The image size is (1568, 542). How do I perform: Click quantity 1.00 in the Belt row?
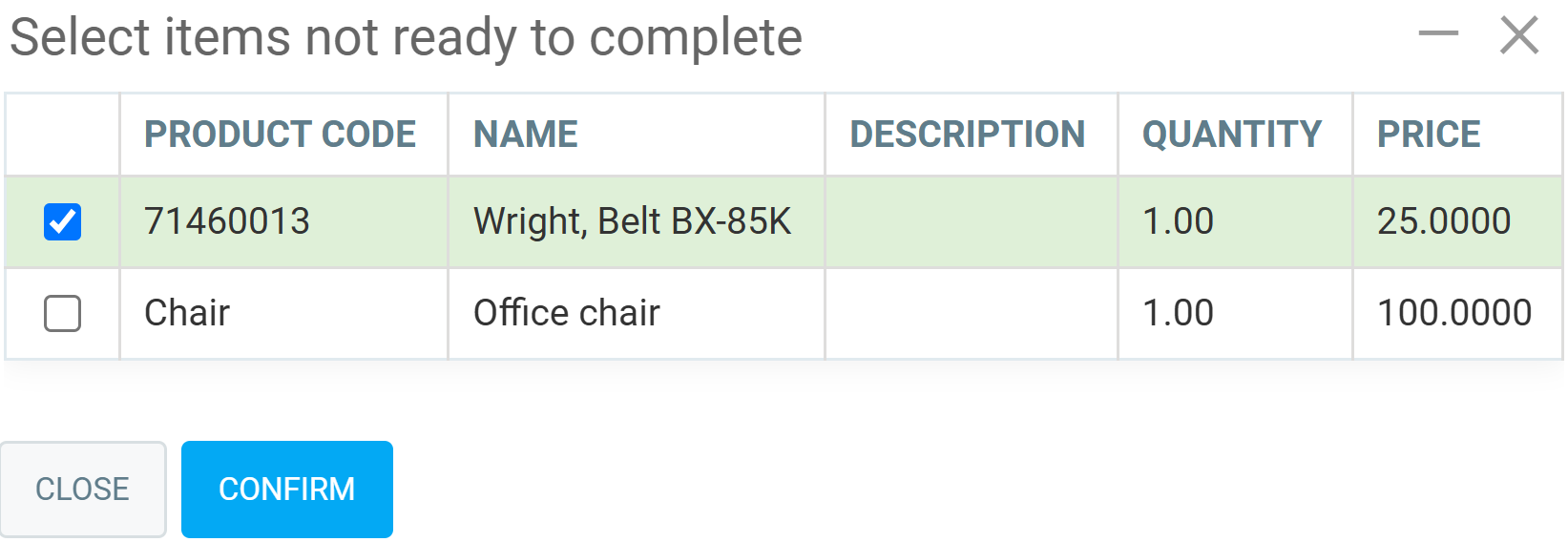click(1178, 222)
